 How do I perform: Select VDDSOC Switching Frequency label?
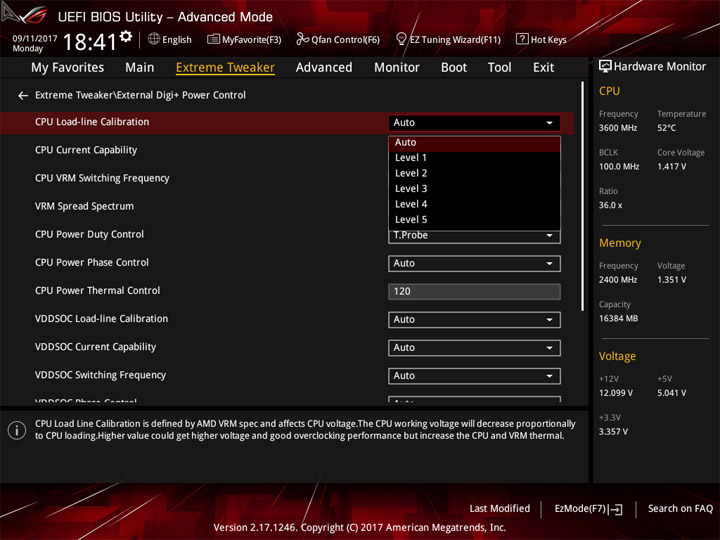point(100,375)
